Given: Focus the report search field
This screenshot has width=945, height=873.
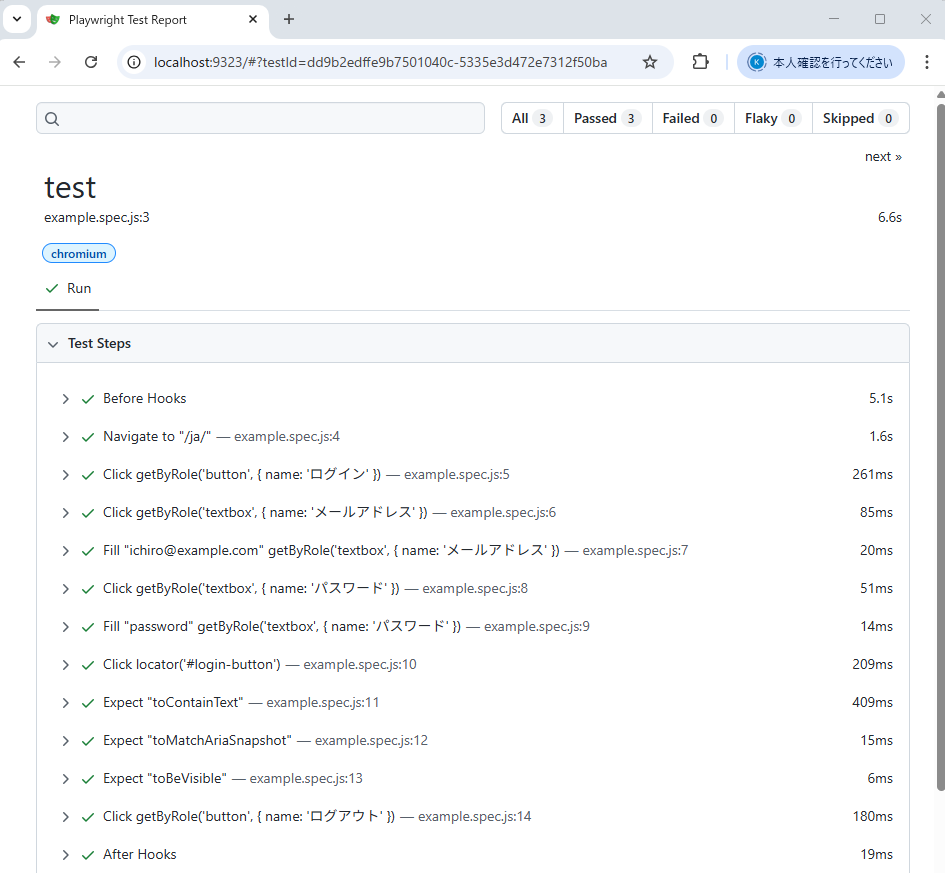Looking at the screenshot, I should (x=260, y=118).
